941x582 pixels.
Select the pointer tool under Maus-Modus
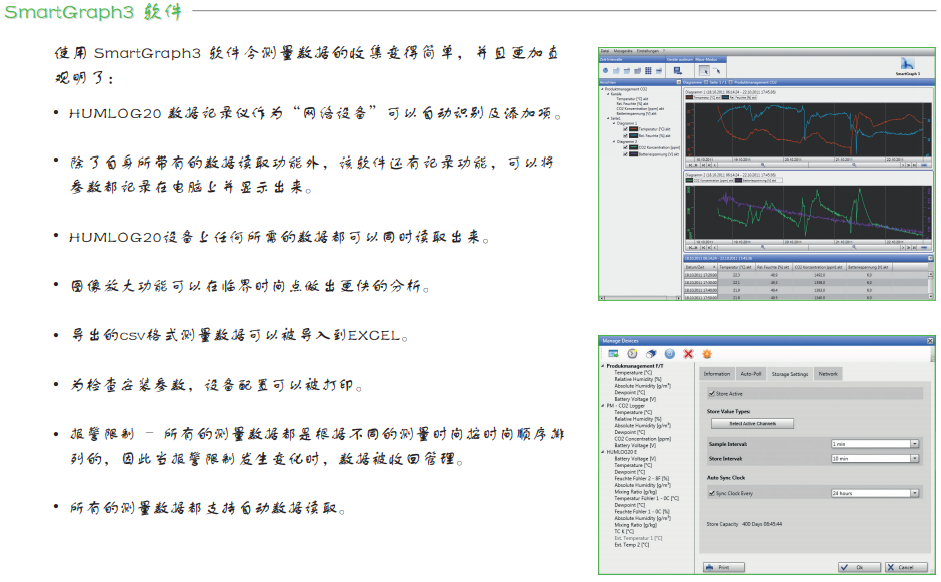pyautogui.click(x=703, y=71)
